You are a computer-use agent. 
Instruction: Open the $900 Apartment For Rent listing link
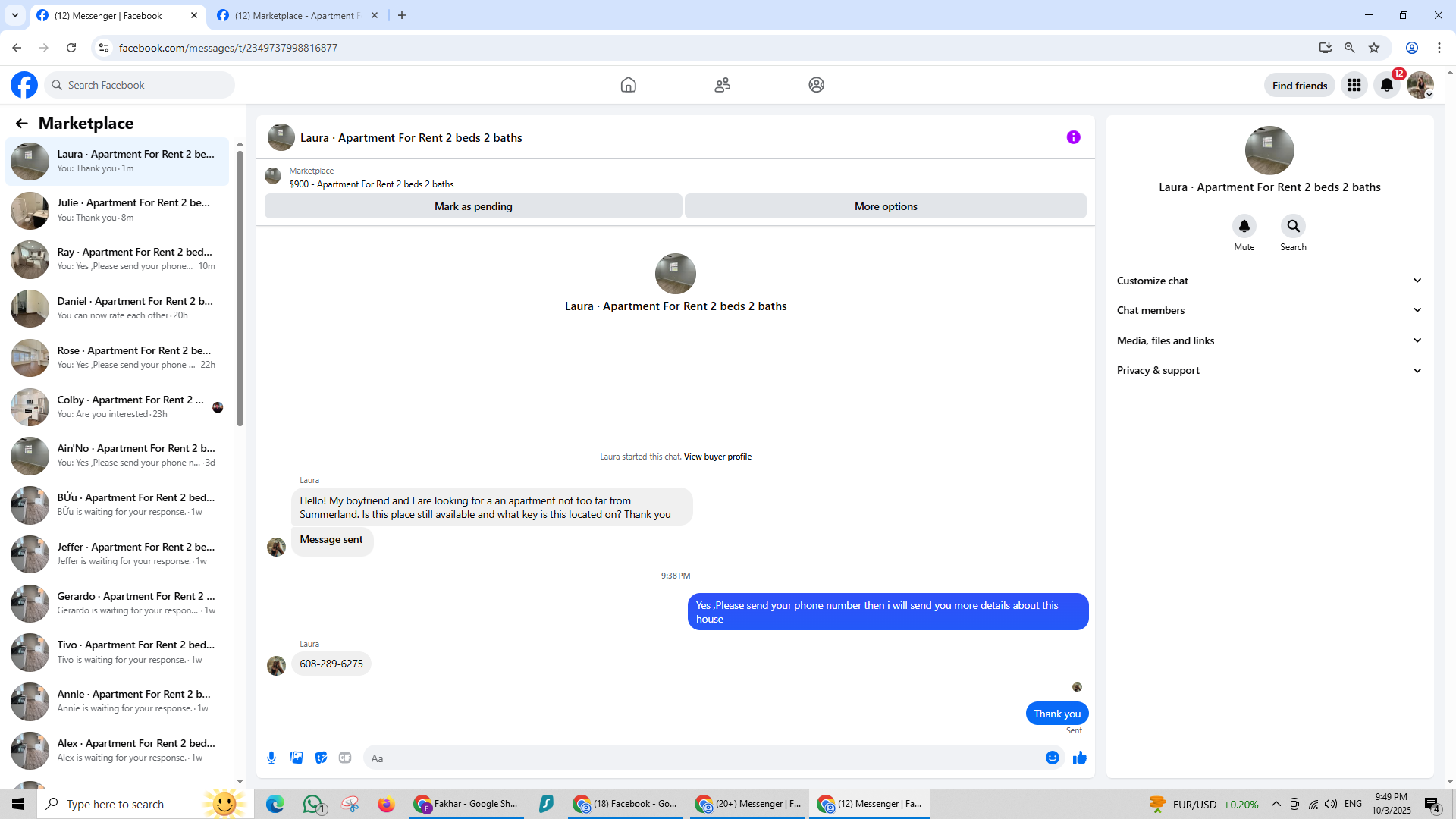pyautogui.click(x=372, y=184)
